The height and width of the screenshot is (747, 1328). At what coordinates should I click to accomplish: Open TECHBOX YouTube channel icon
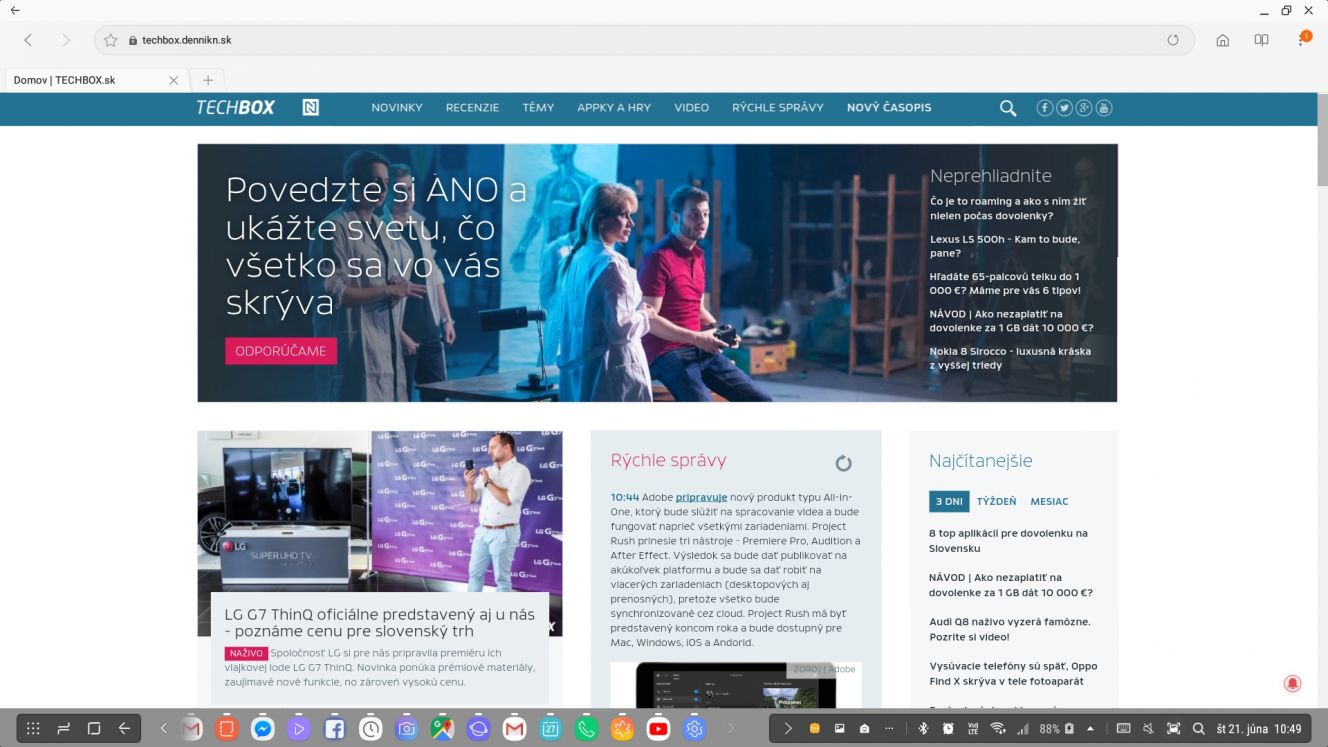tap(1104, 108)
